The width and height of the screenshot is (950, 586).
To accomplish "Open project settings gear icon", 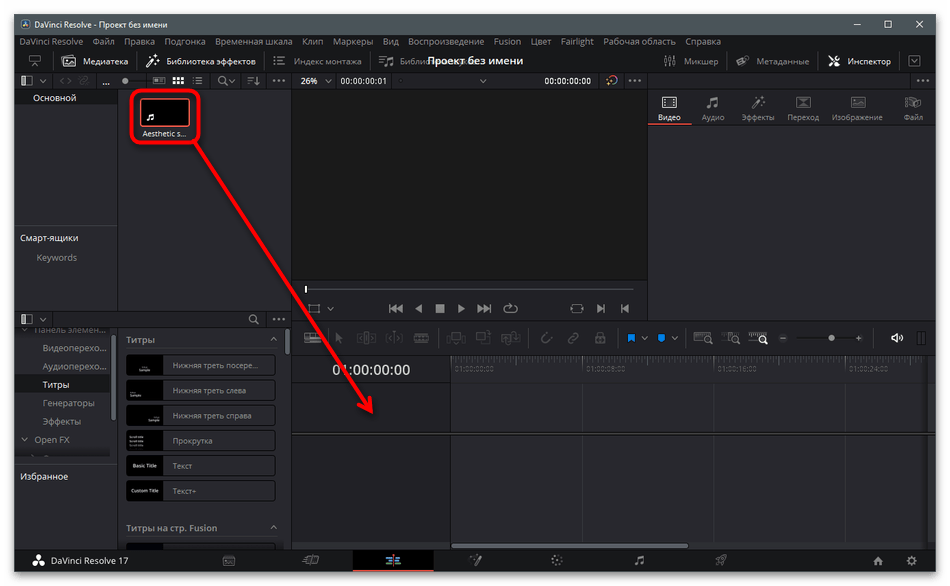I will pos(911,561).
